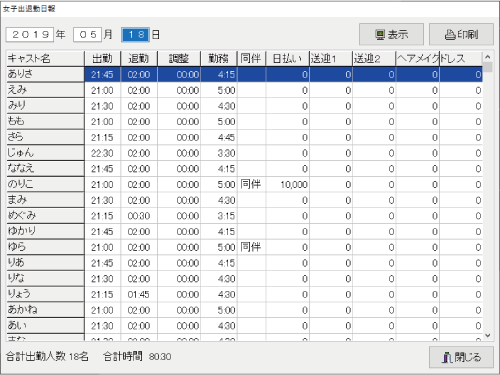Viewport: 500px width, 375px height.
Task: Select the day field showing 18
Action: (x=136, y=35)
